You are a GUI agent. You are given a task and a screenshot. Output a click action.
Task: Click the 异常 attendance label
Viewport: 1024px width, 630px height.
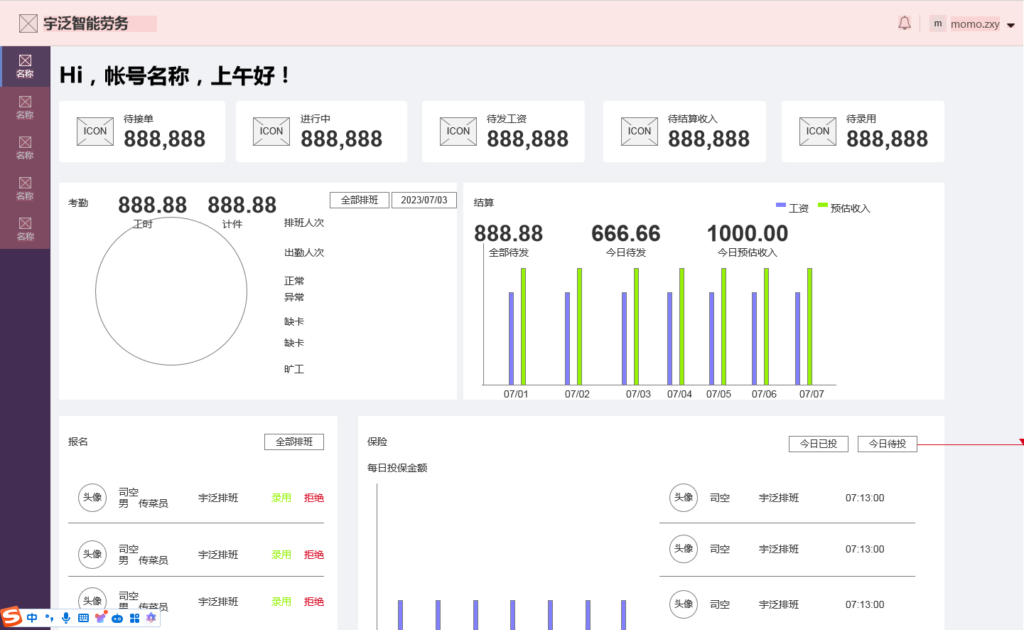pyautogui.click(x=294, y=298)
